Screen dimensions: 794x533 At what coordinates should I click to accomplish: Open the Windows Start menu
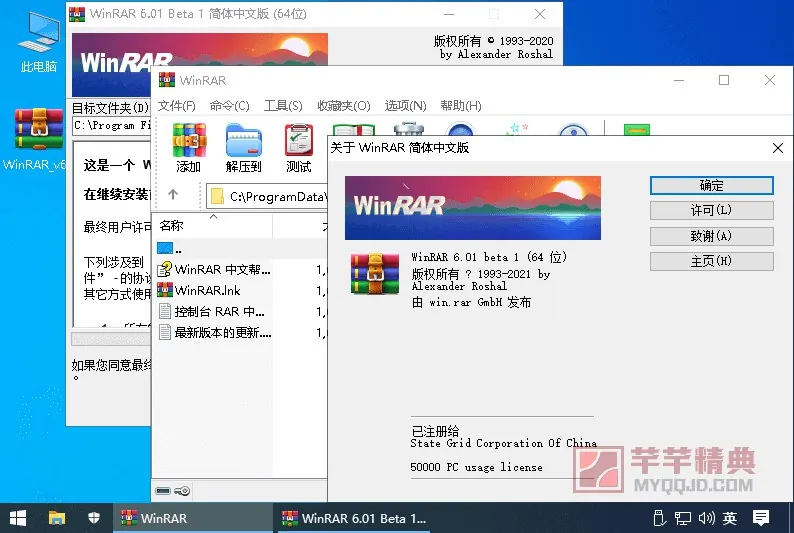coord(18,518)
